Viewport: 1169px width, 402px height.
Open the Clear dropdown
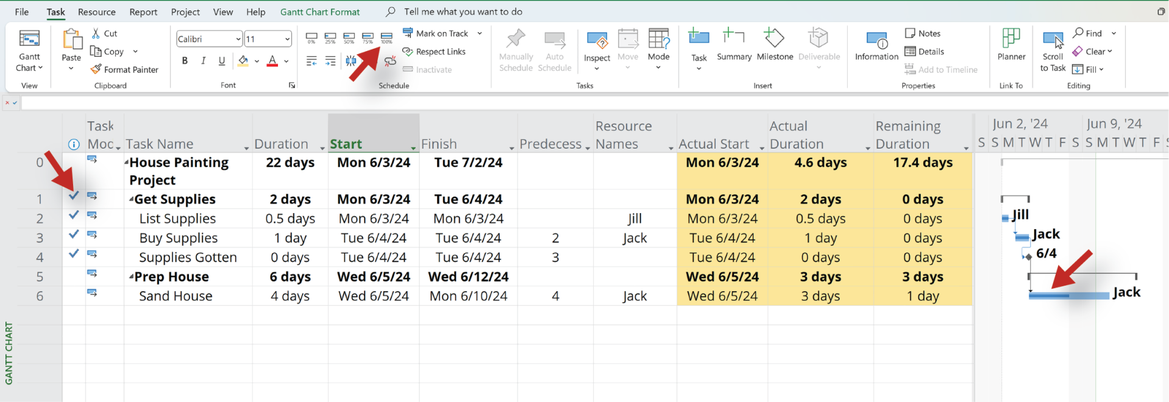tap(1092, 51)
